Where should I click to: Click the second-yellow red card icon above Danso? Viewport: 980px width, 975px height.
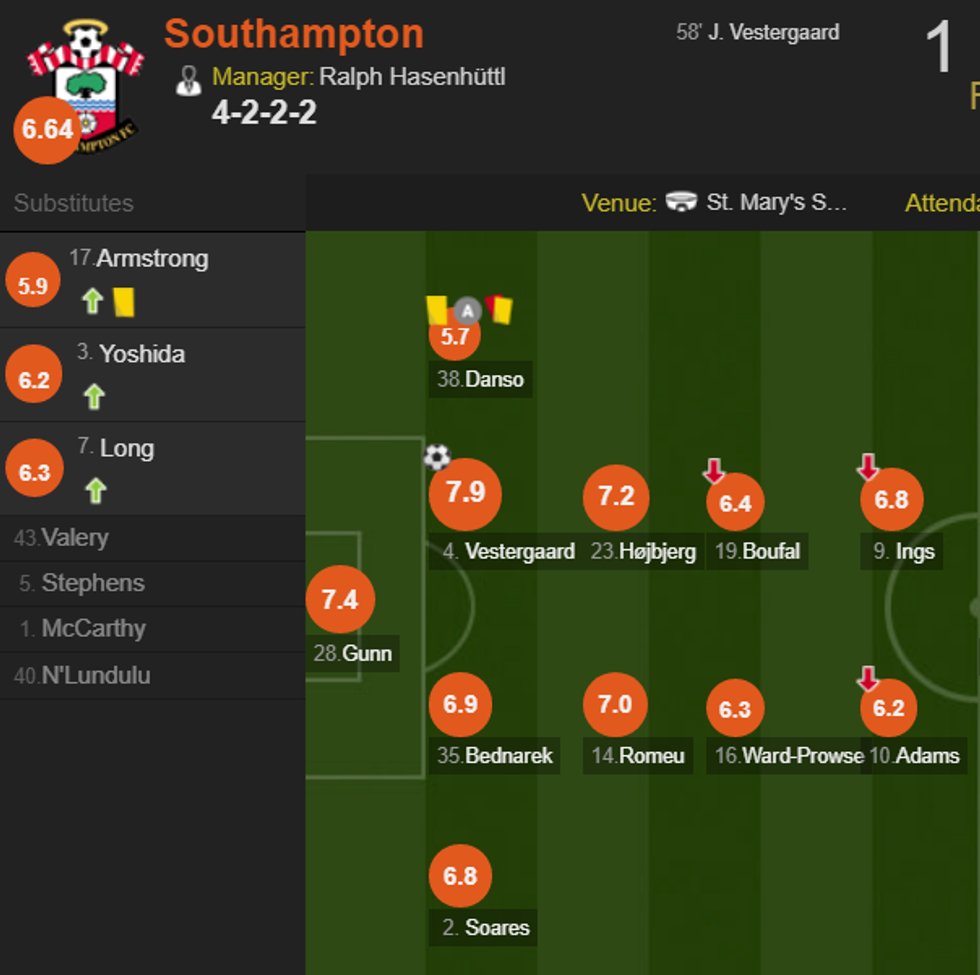pyautogui.click(x=500, y=309)
